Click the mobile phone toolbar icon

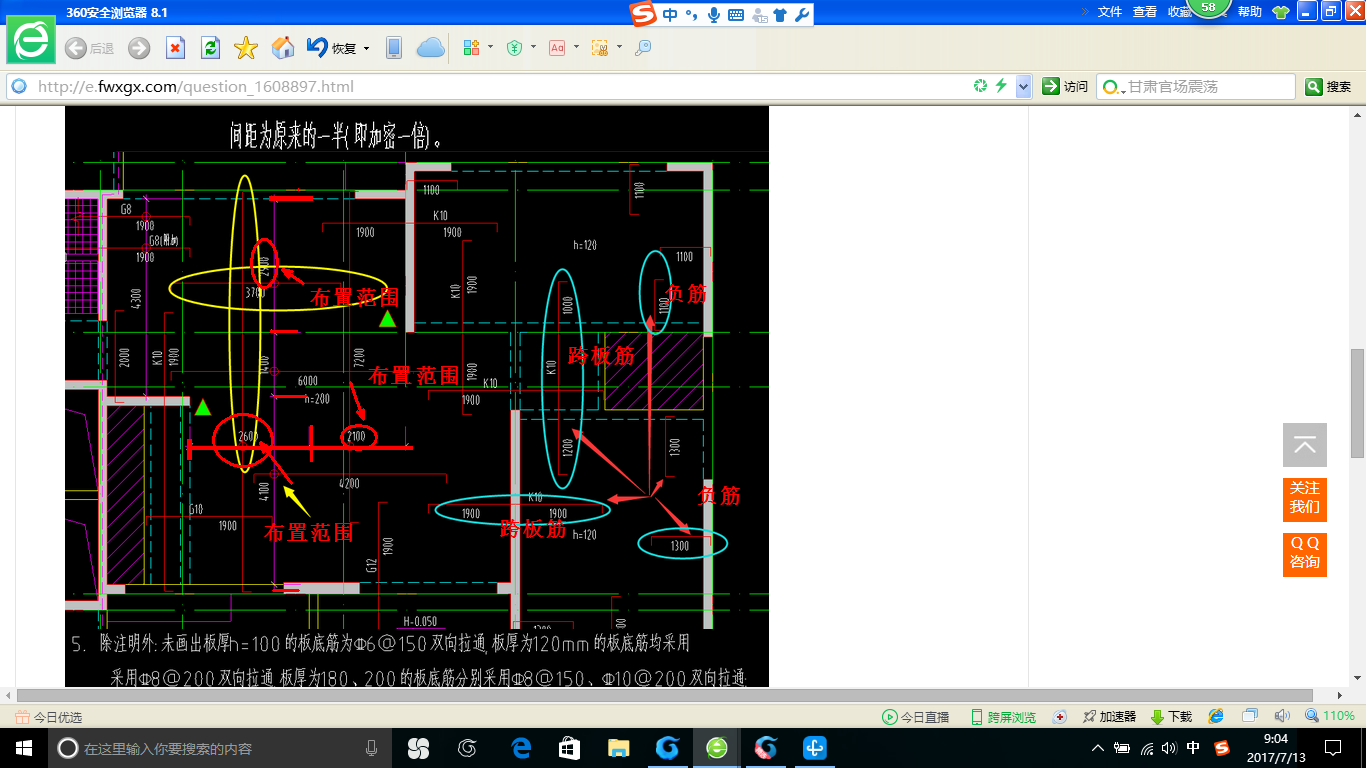click(x=394, y=48)
